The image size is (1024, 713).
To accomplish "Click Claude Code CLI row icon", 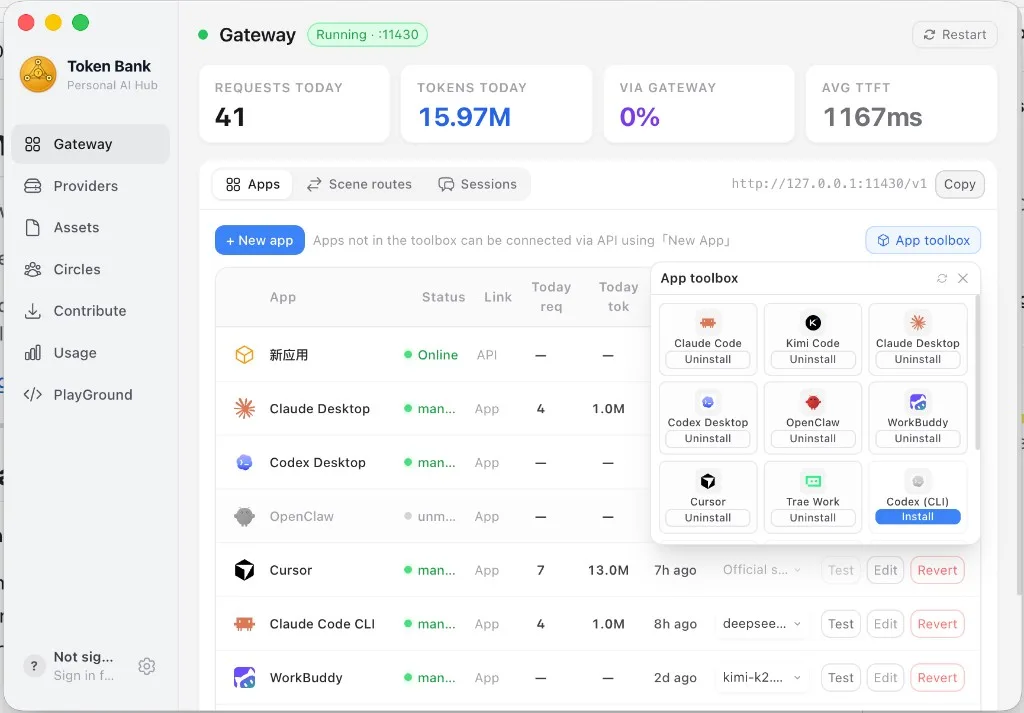I will [244, 624].
